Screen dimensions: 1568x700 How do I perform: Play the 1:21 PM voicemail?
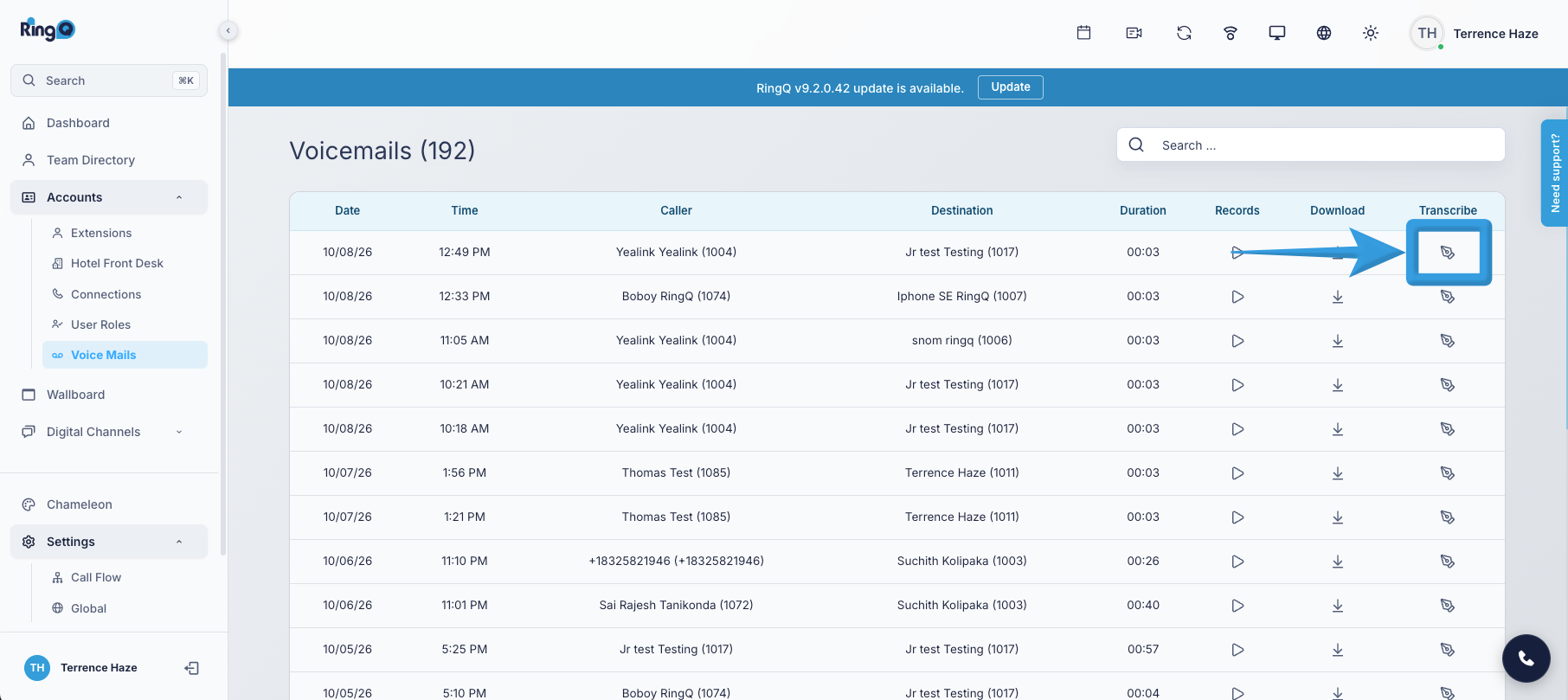(x=1237, y=517)
